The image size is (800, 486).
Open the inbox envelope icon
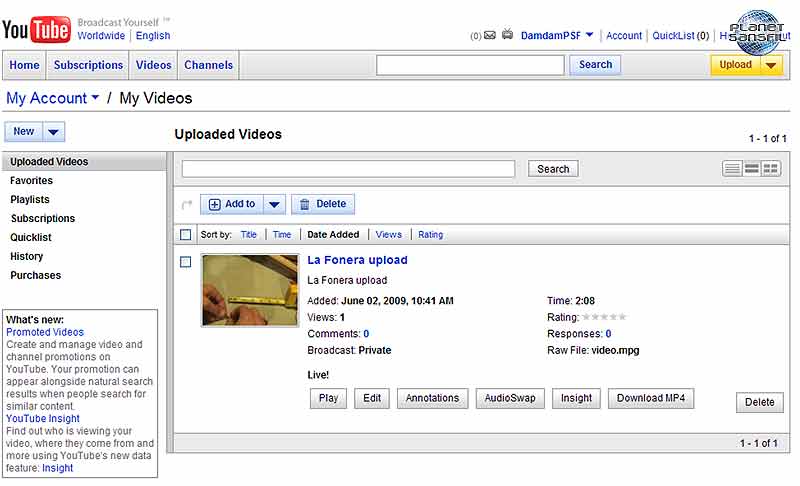click(x=489, y=35)
